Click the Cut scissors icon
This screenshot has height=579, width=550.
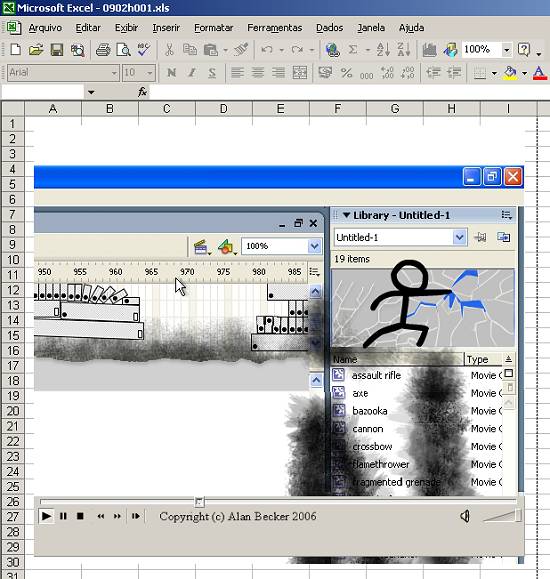click(169, 49)
